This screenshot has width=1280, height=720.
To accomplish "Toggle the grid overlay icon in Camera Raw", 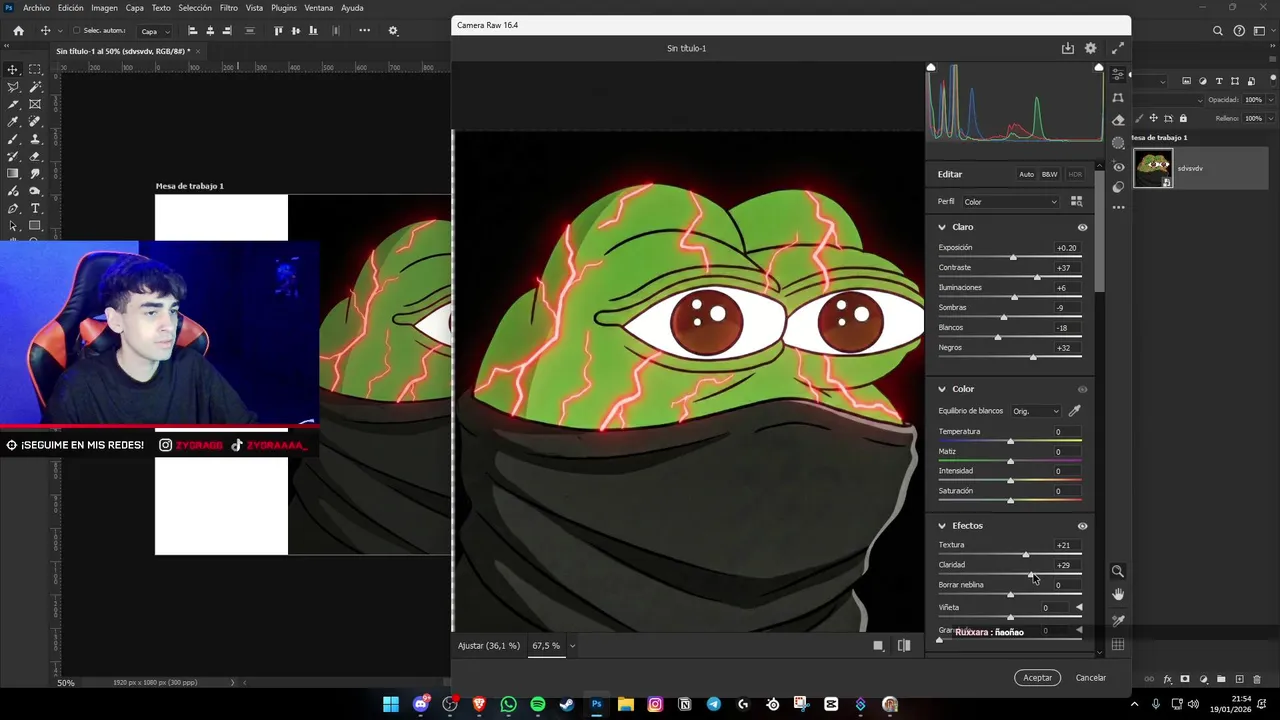I will click(x=1118, y=645).
